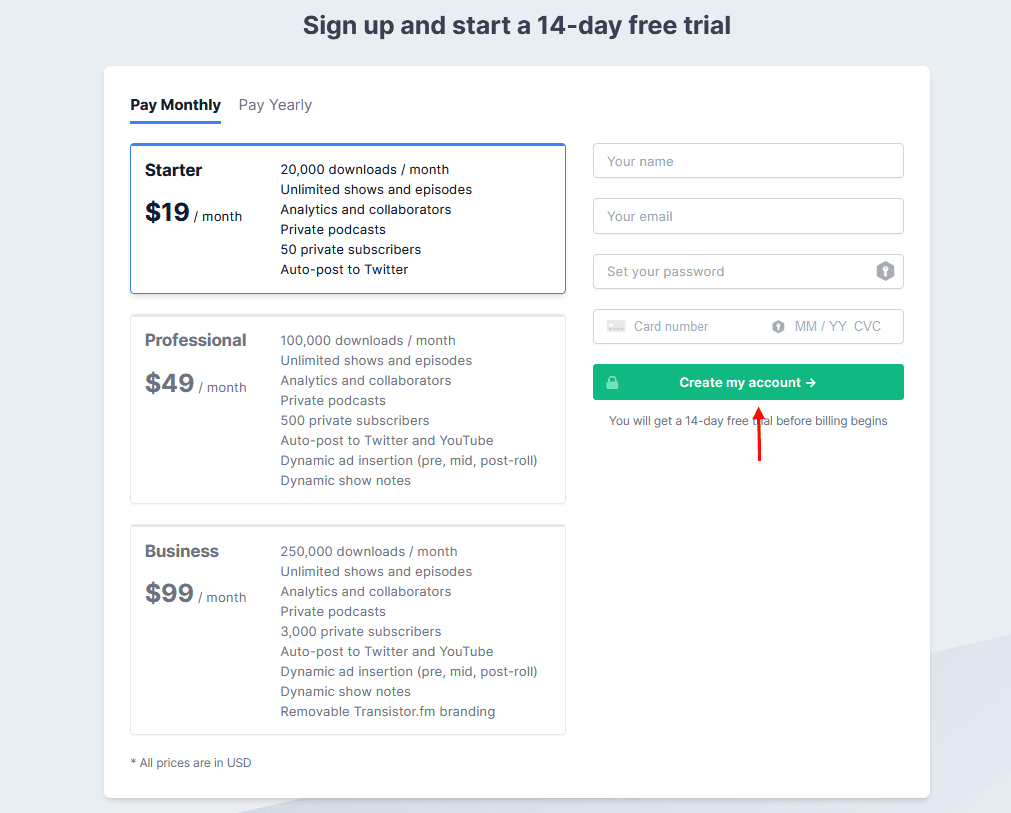The width and height of the screenshot is (1011, 813).
Task: Choose the Starter $19 plan card
Action: coord(348,219)
